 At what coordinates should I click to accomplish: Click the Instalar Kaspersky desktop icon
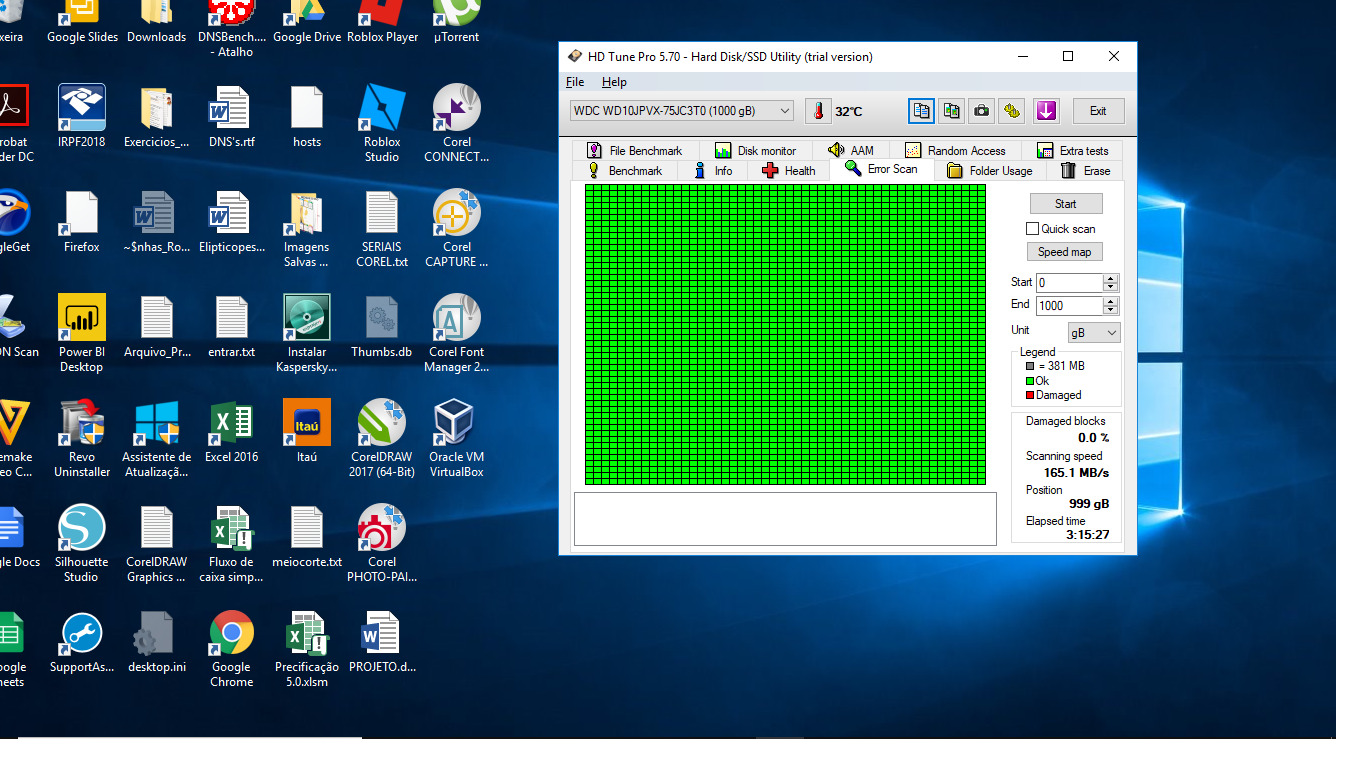pos(307,334)
